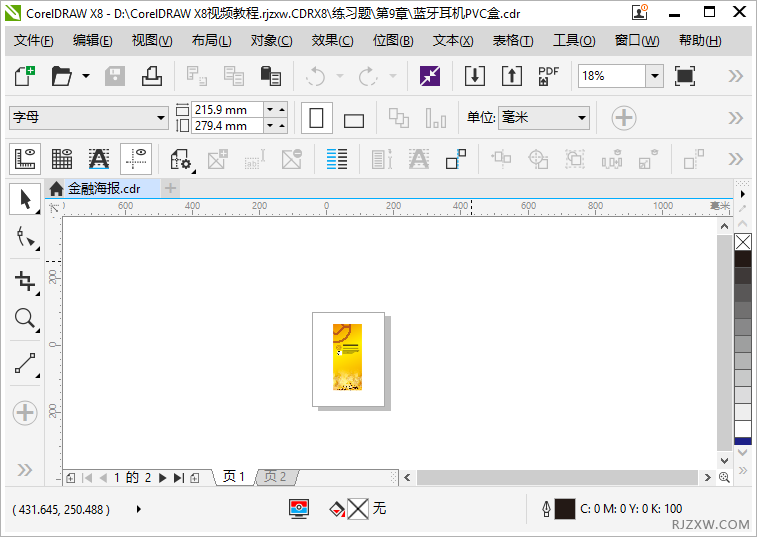This screenshot has width=757, height=537.
Task: Set portrait page orientation
Action: 317,118
